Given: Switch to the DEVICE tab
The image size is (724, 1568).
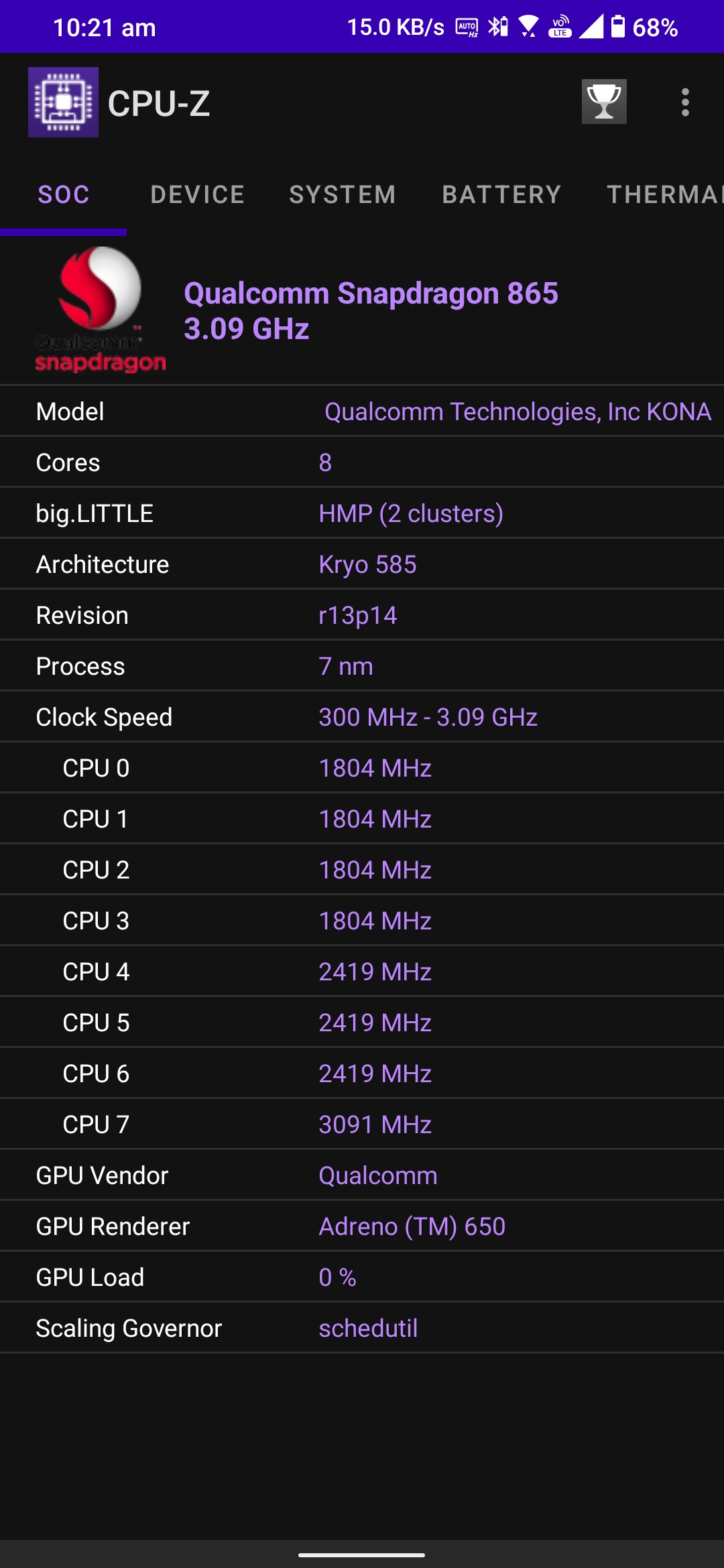Looking at the screenshot, I should click(x=198, y=194).
